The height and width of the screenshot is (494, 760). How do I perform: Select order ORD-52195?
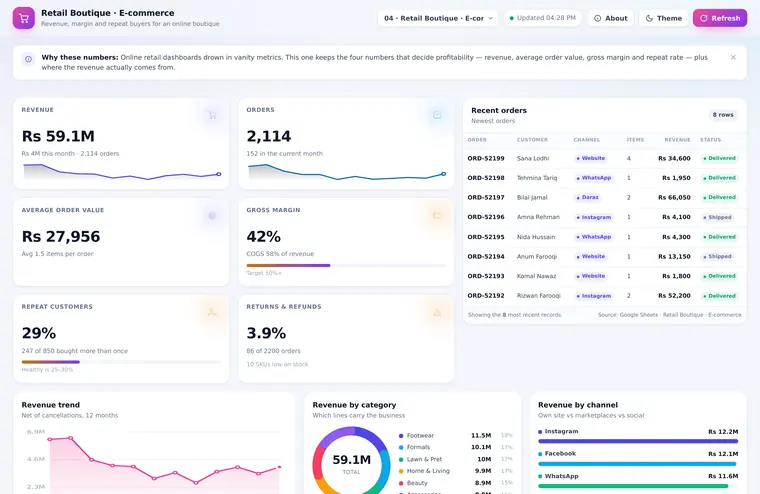(x=604, y=237)
